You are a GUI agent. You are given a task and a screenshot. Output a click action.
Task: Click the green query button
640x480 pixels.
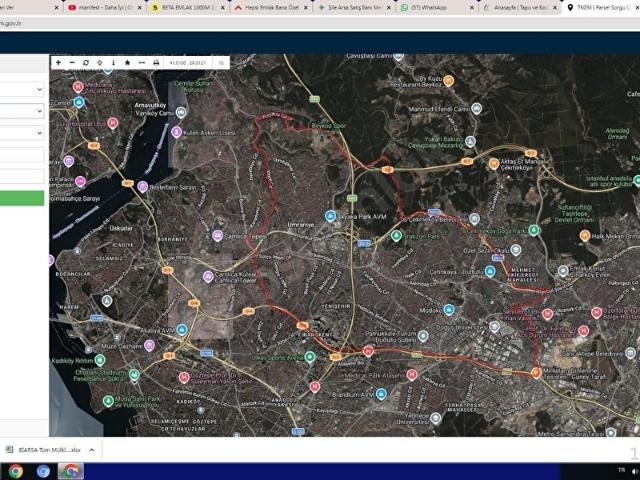coord(21,198)
